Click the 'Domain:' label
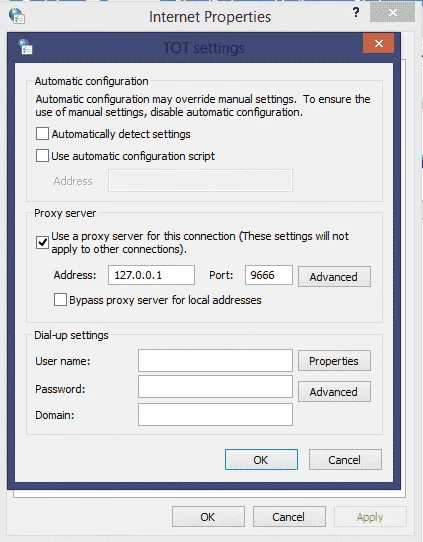The image size is (423, 542). (x=55, y=415)
